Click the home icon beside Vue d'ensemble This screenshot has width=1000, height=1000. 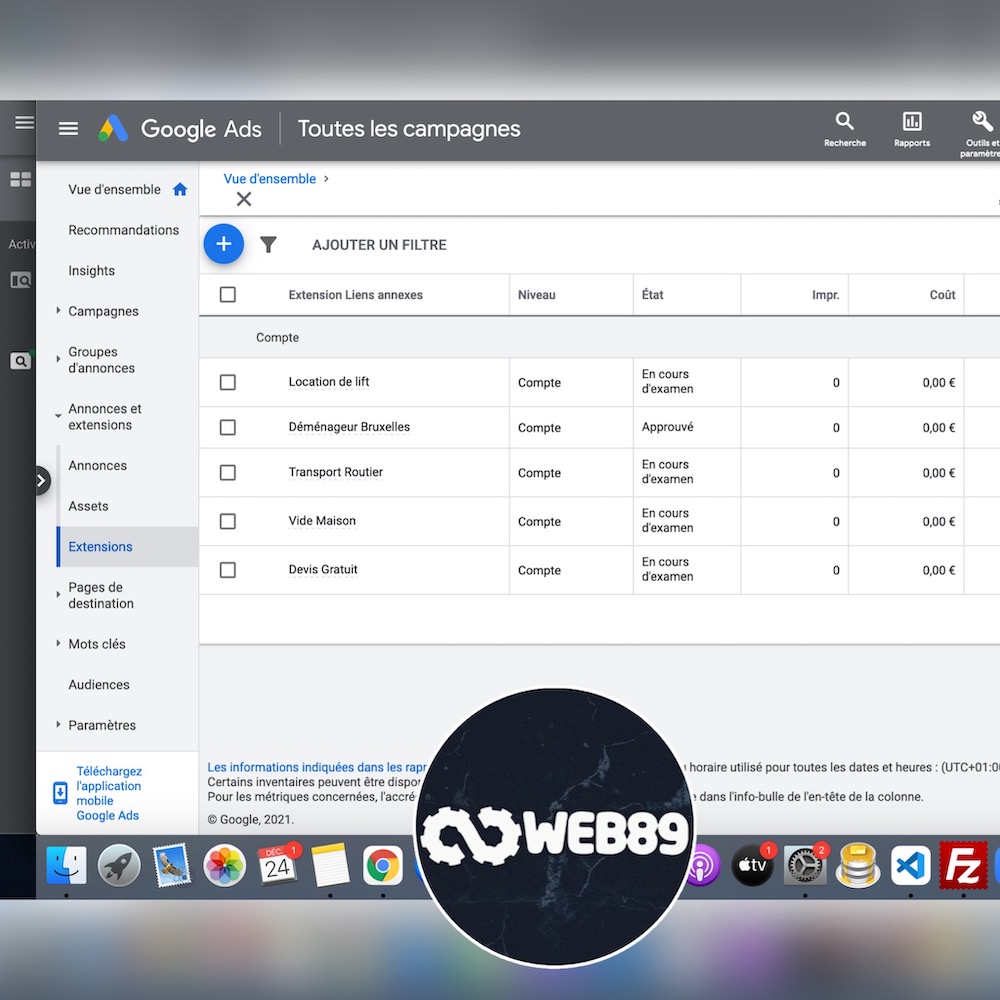(180, 189)
